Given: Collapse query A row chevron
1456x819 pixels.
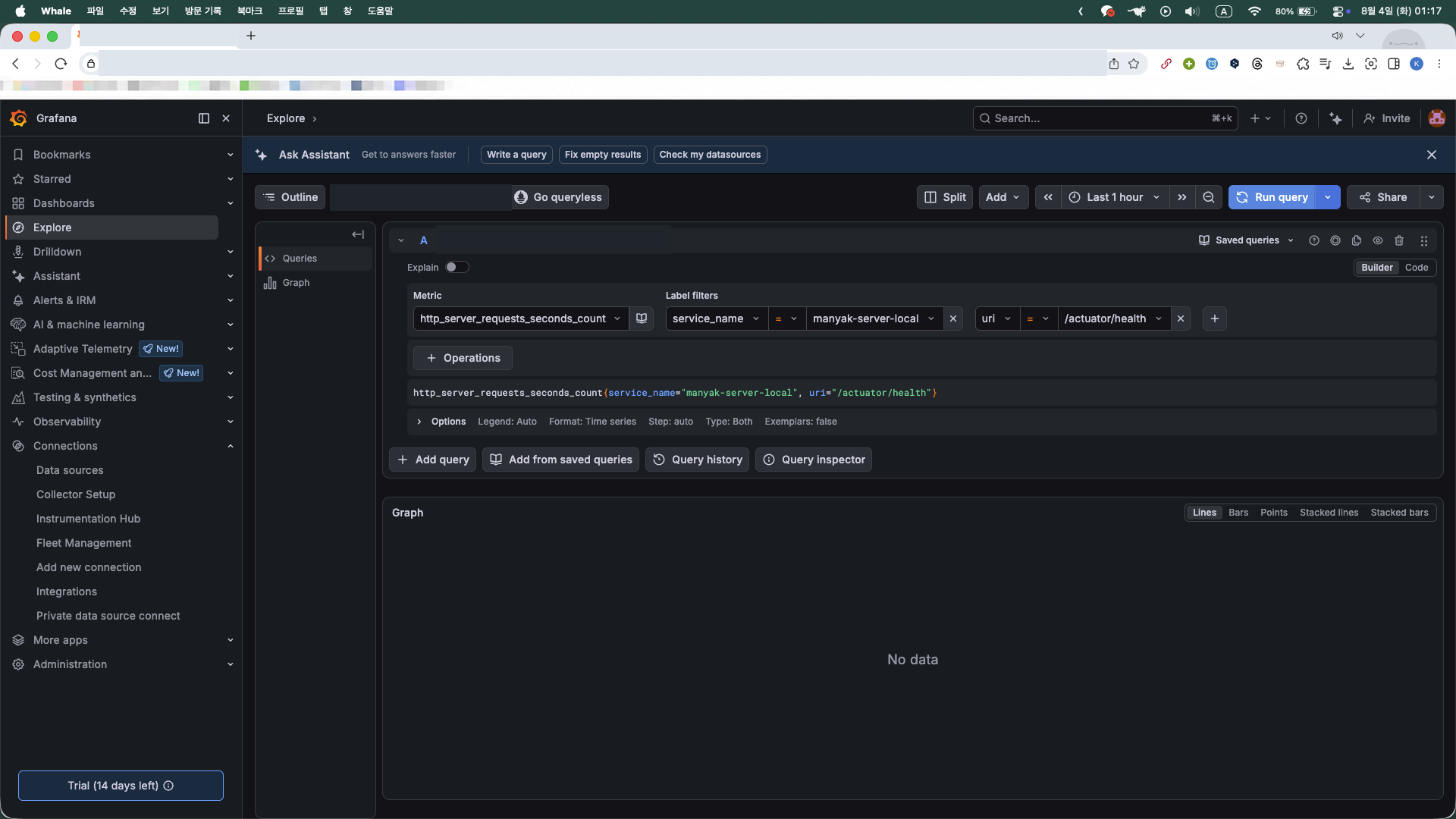Looking at the screenshot, I should (401, 240).
